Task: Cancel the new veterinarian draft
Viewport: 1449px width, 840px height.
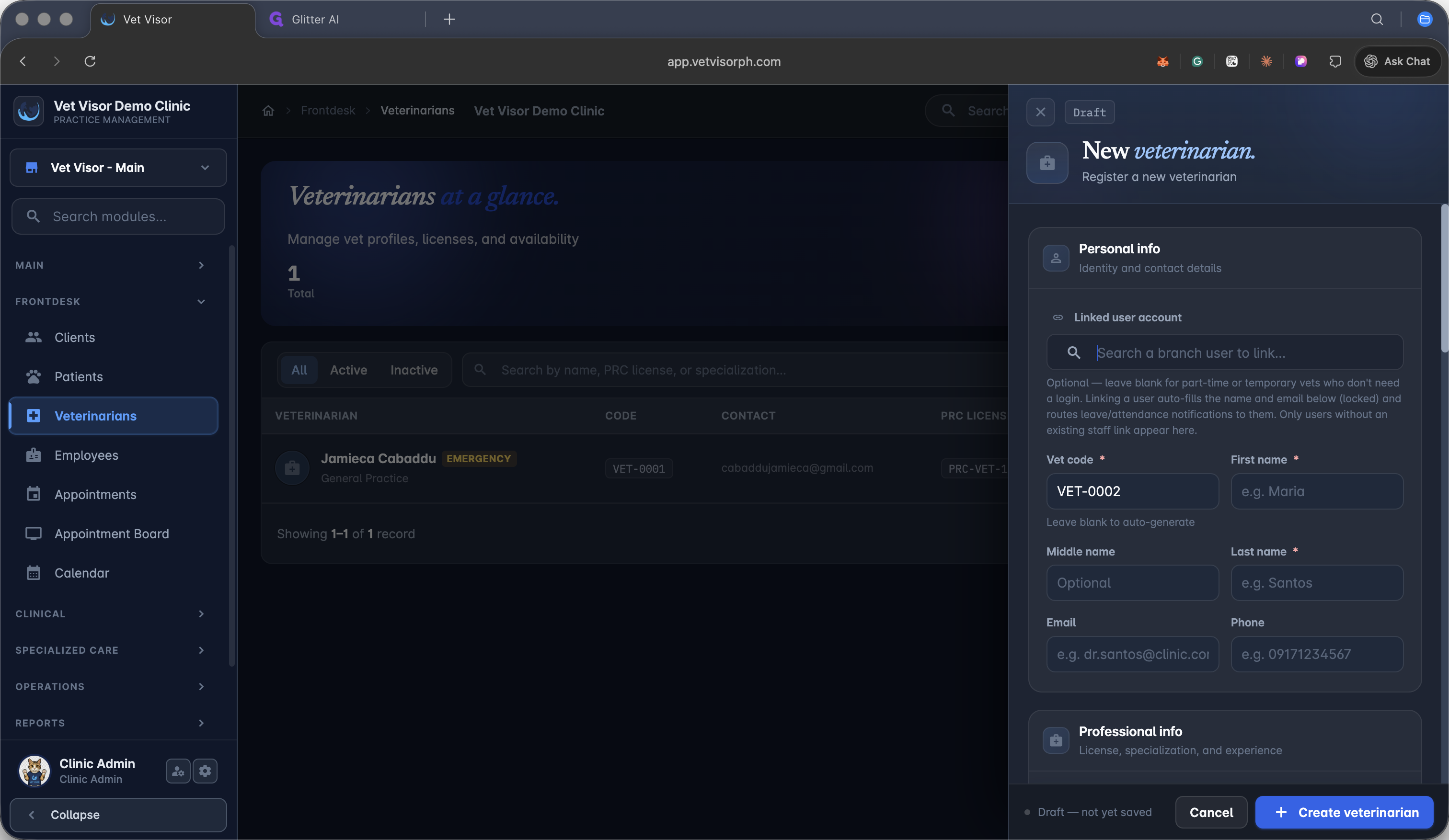Action: coord(1211,812)
